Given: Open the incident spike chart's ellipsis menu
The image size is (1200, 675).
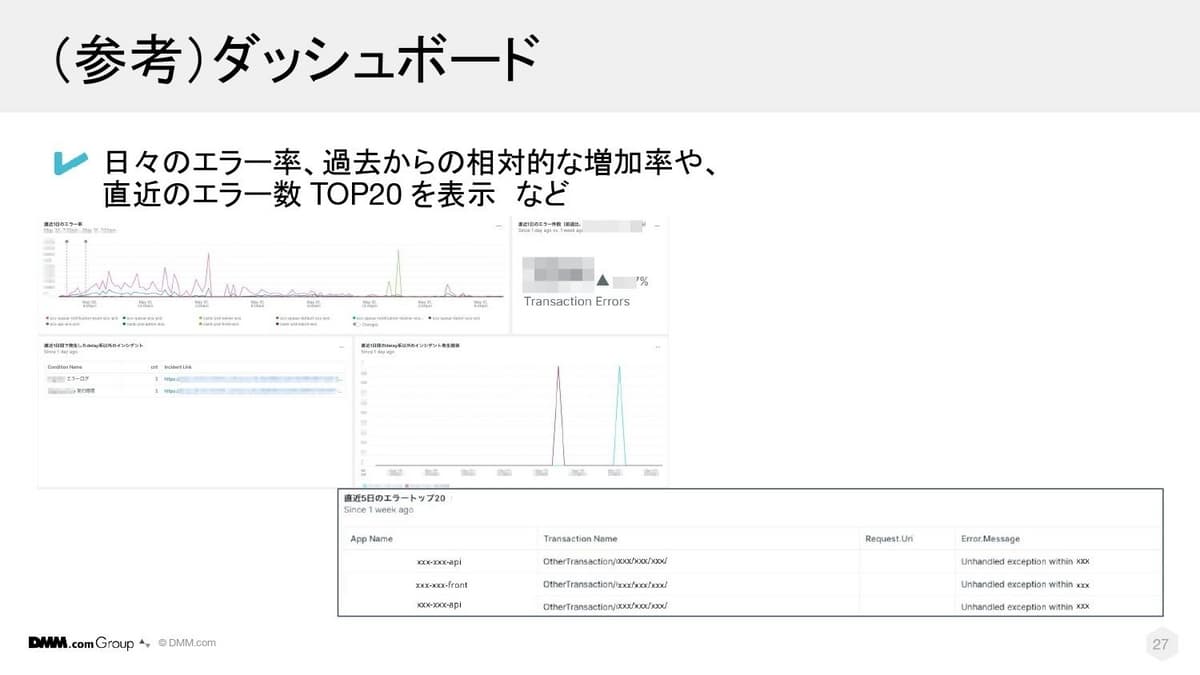Looking at the screenshot, I should coord(657,346).
